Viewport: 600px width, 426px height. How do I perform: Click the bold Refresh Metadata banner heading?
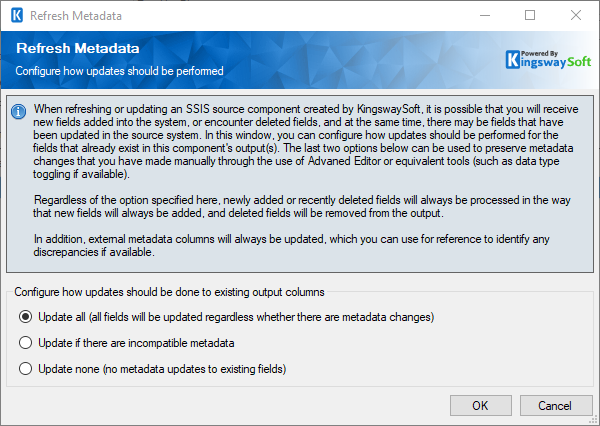[x=78, y=48]
